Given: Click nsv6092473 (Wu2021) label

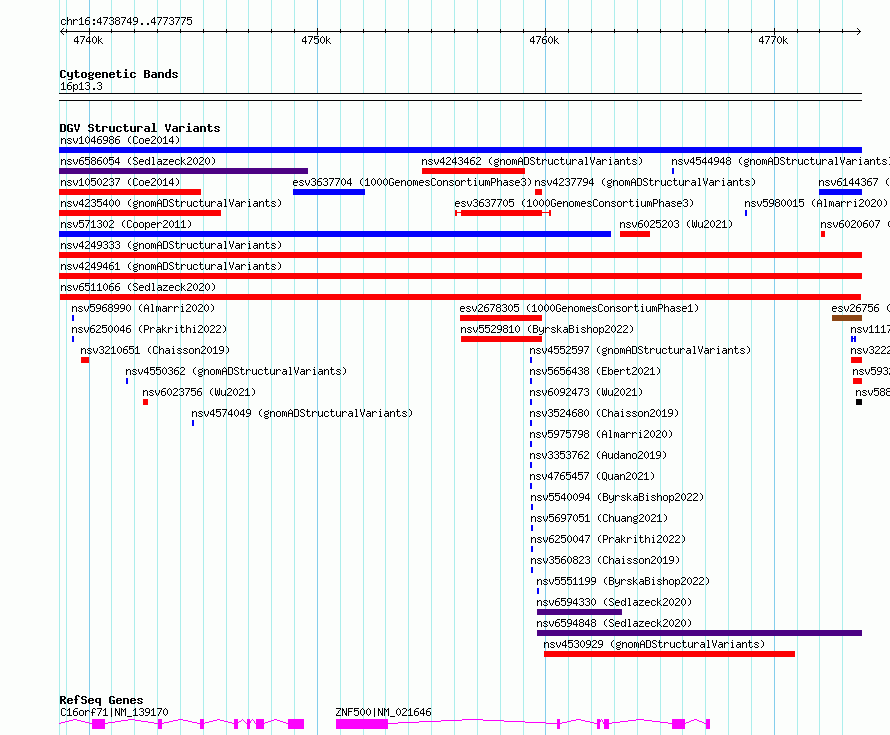Looking at the screenshot, I should click(x=586, y=392).
